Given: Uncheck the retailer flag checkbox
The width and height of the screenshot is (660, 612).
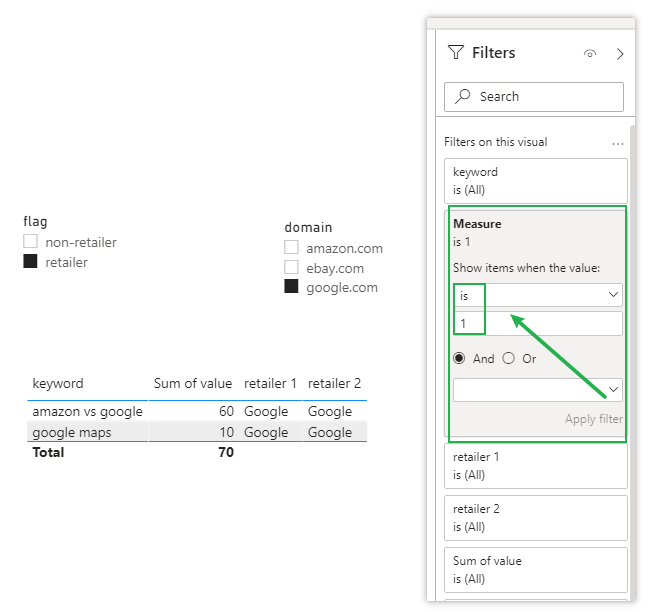Looking at the screenshot, I should (30, 261).
